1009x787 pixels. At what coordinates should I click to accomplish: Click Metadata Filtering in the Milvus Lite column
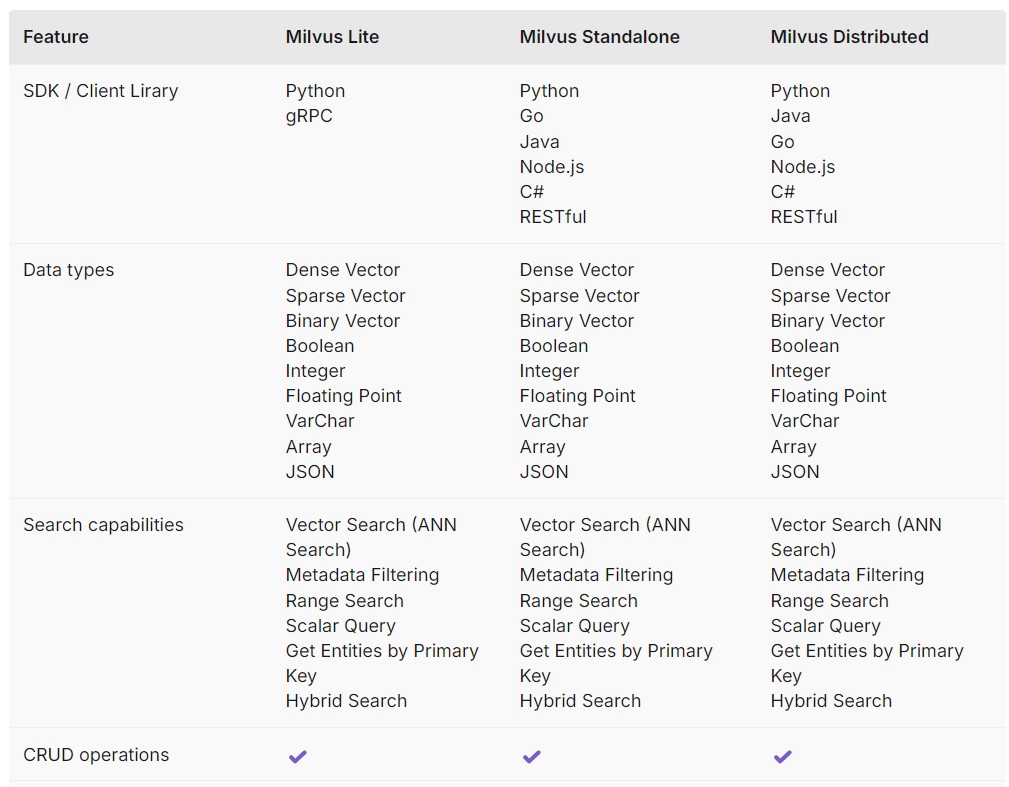(x=362, y=575)
